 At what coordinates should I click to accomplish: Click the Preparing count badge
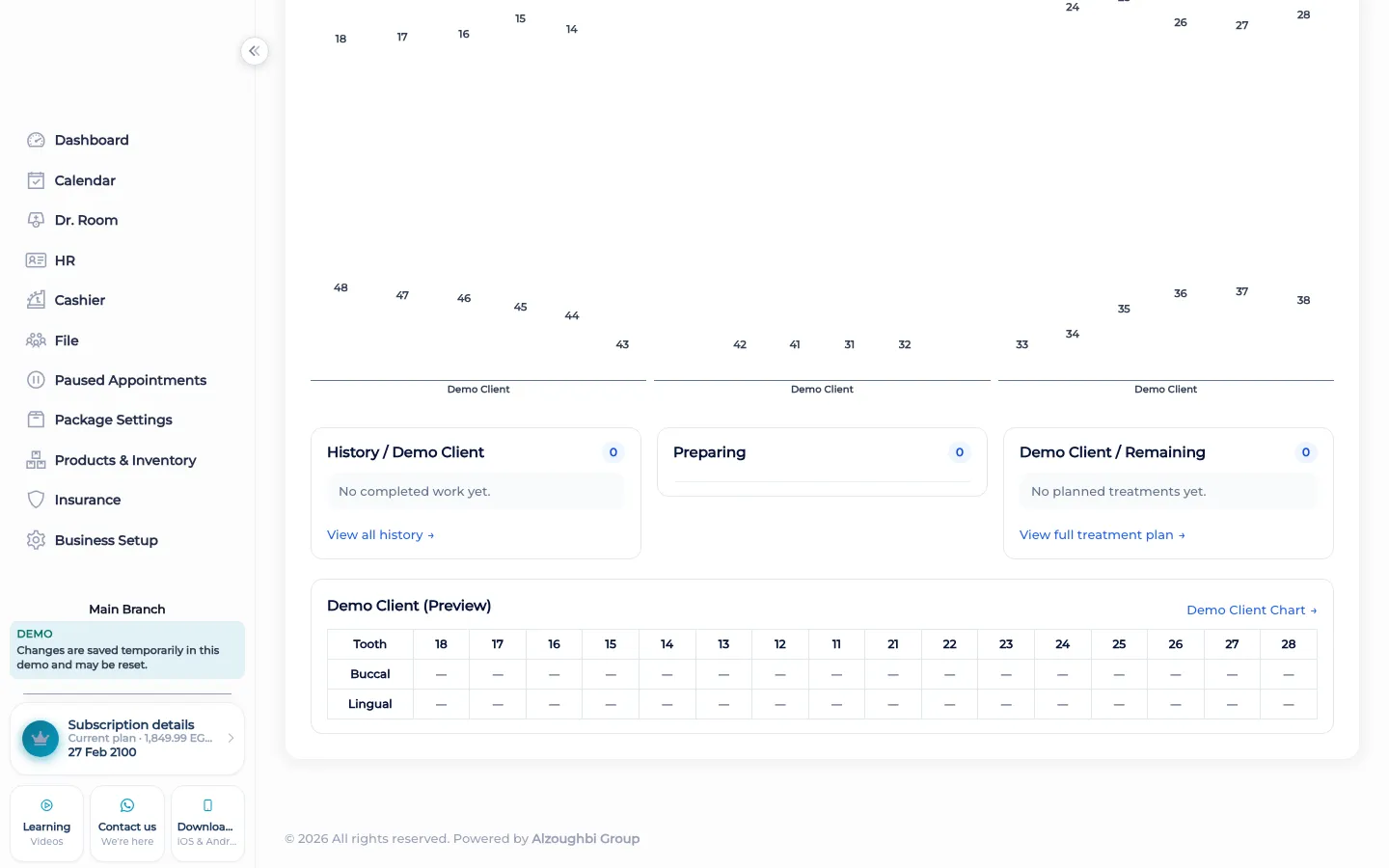[x=960, y=452]
